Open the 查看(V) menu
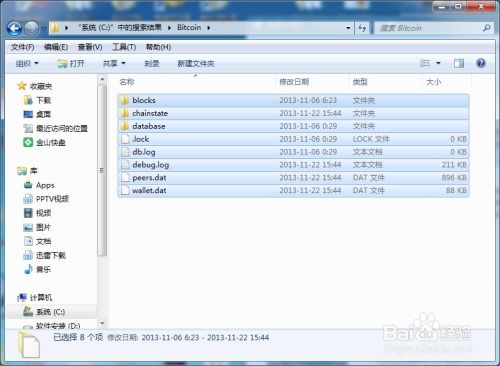Image resolution: width=500 pixels, height=366 pixels. coord(90,47)
